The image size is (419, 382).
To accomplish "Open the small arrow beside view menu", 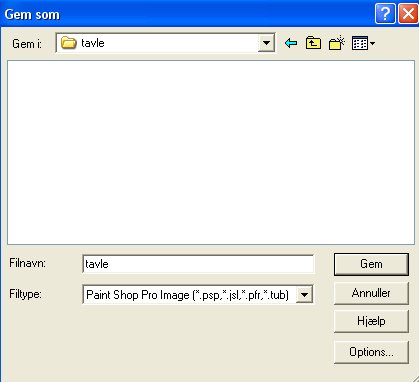I will tap(372, 43).
